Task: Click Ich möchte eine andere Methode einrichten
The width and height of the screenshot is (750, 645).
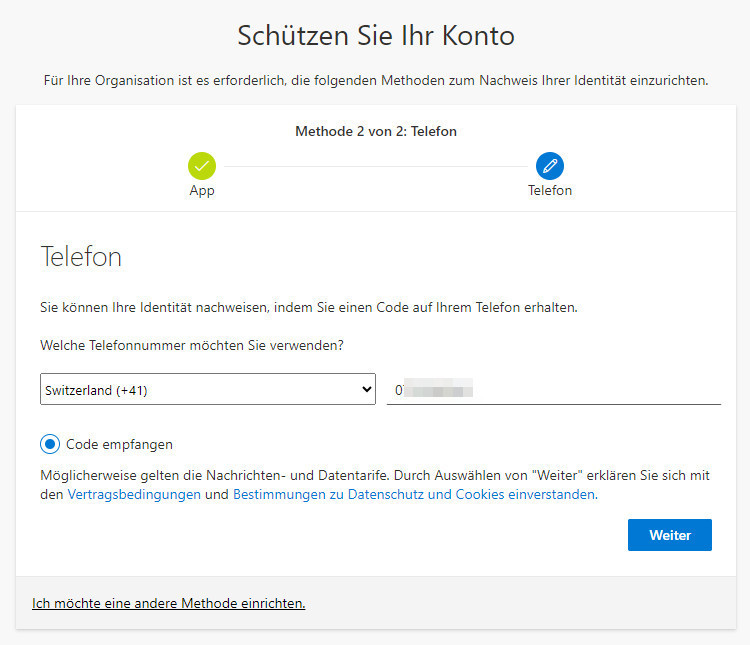Action: point(168,603)
